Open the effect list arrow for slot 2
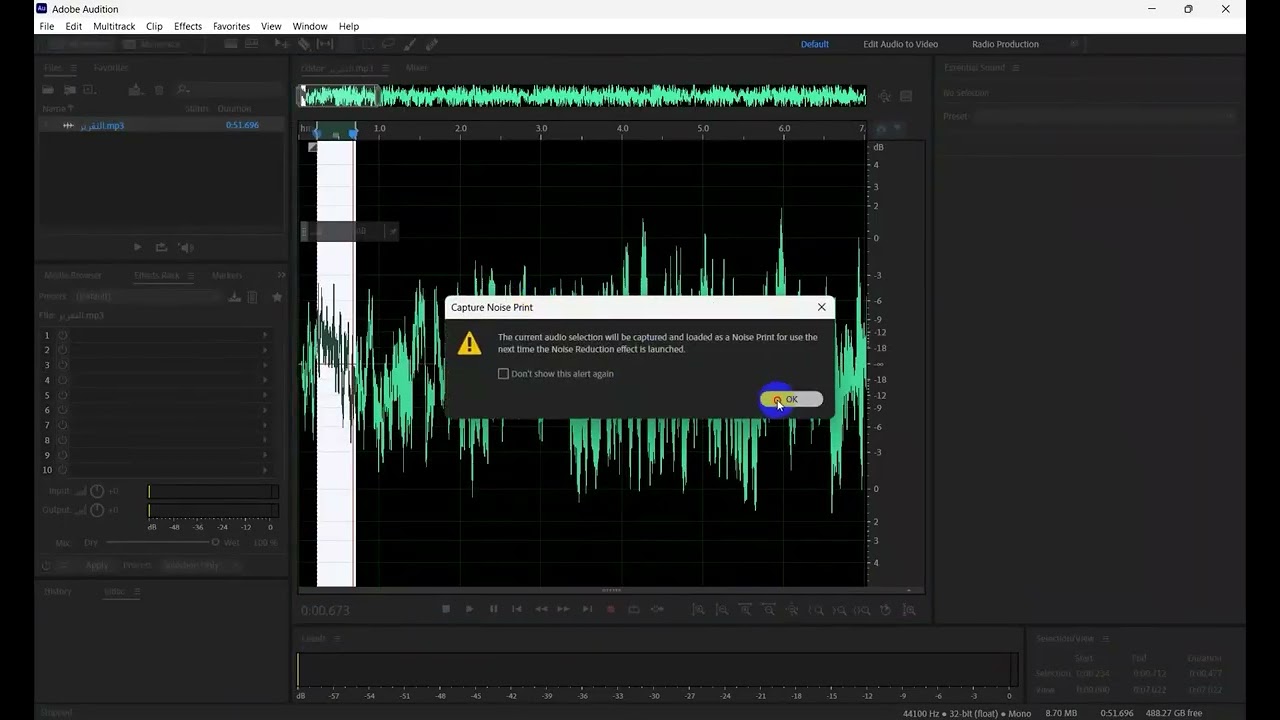 click(265, 350)
